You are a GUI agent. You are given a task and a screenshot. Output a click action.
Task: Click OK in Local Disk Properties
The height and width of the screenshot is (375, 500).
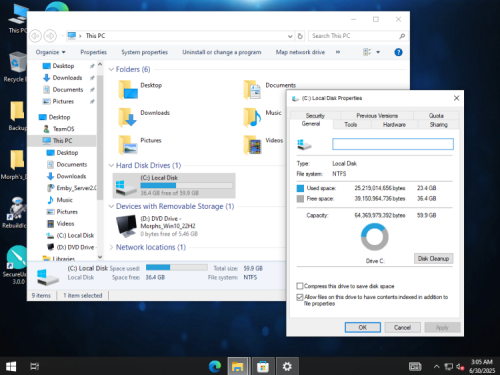pyautogui.click(x=363, y=327)
